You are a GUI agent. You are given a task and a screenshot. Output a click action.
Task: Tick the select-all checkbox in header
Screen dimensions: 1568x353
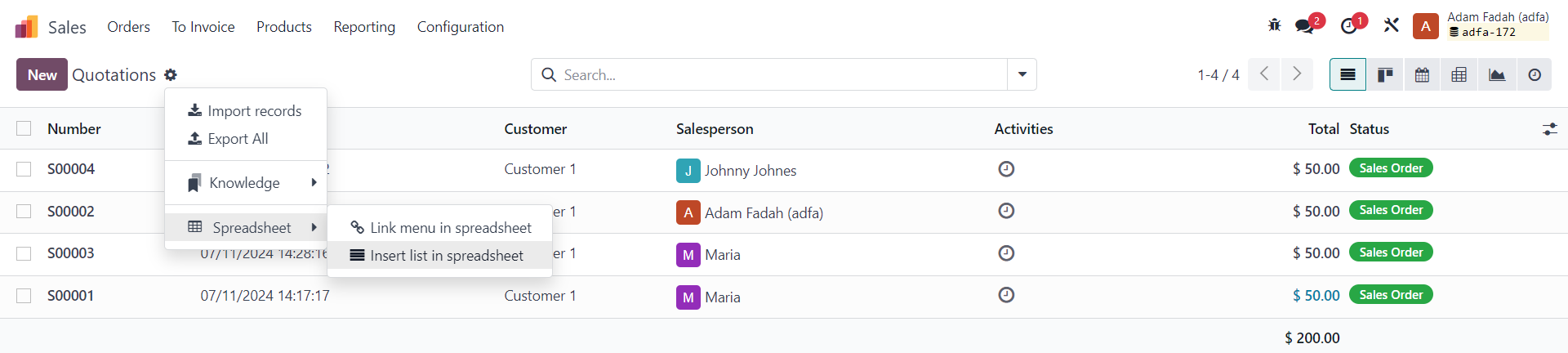point(24,128)
